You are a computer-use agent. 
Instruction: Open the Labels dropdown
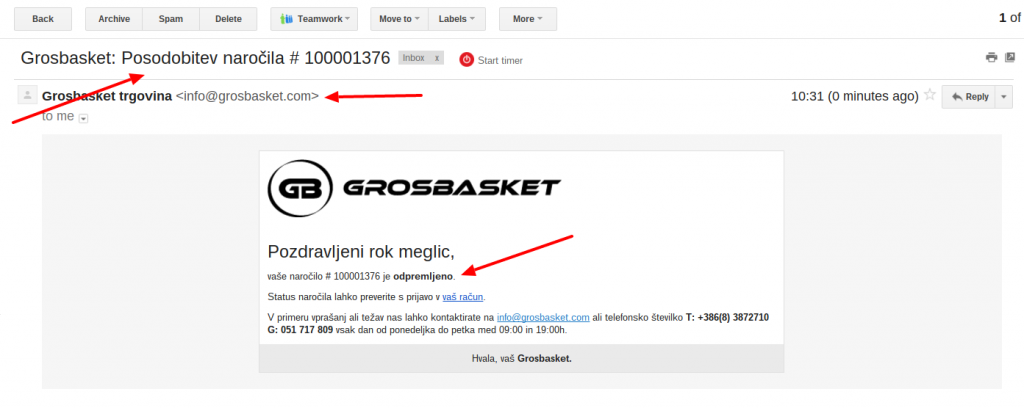[x=457, y=19]
